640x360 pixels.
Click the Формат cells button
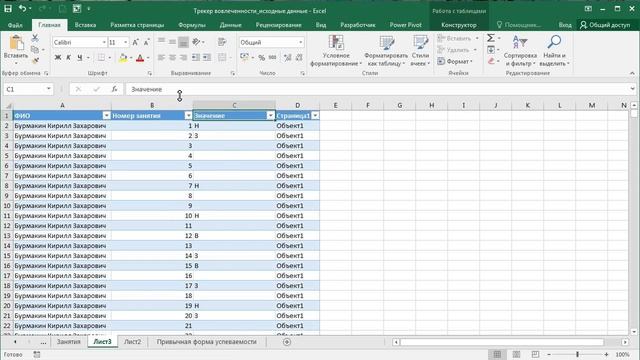click(x=455, y=61)
